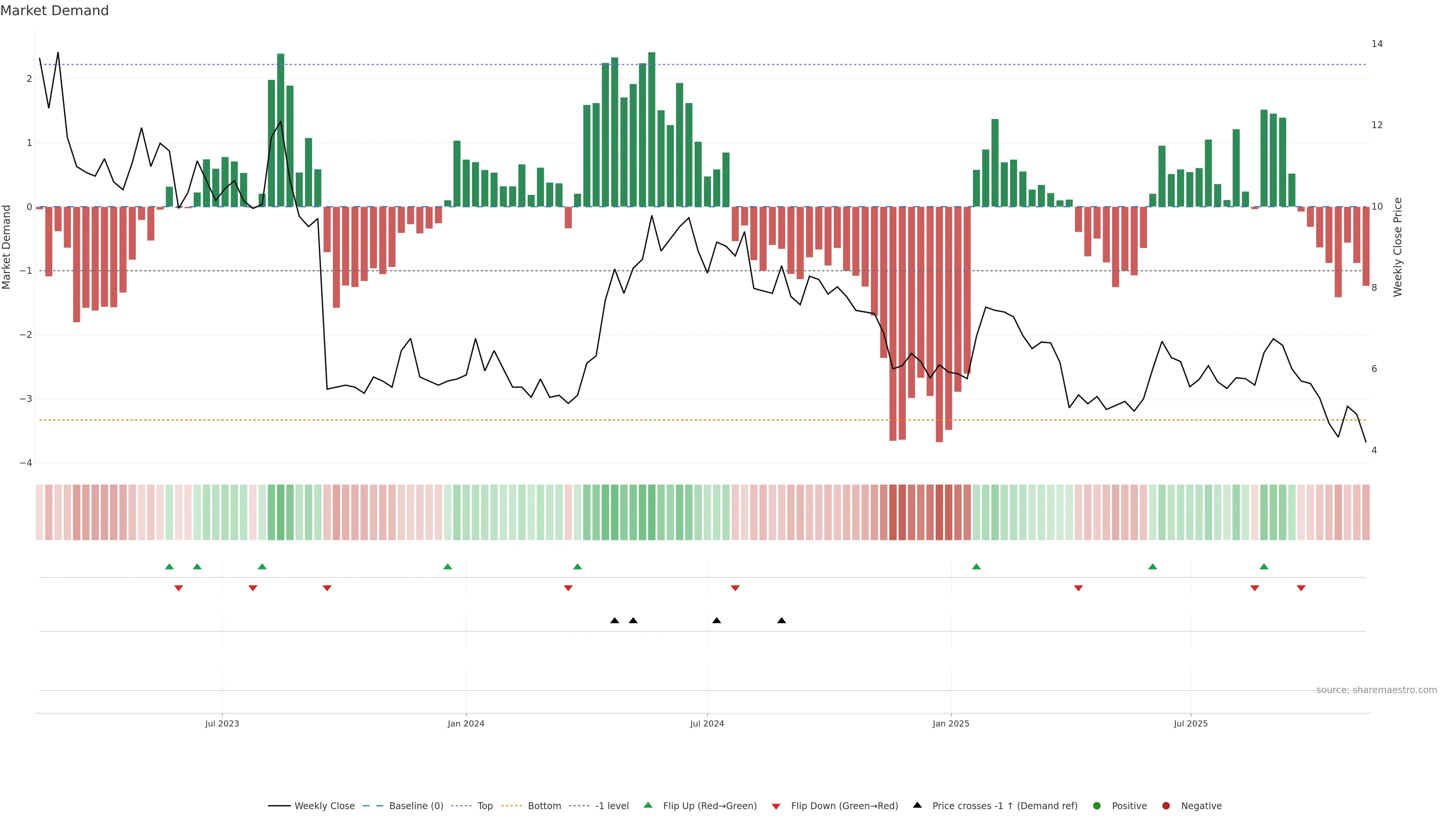Viewport: 1456px width, 819px height.
Task: Click the Jul 2024 x-axis label
Action: point(706,723)
